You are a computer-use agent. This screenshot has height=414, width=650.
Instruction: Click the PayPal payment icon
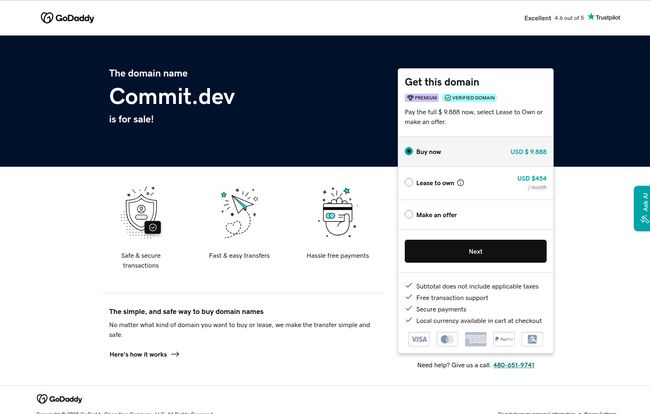pos(504,339)
